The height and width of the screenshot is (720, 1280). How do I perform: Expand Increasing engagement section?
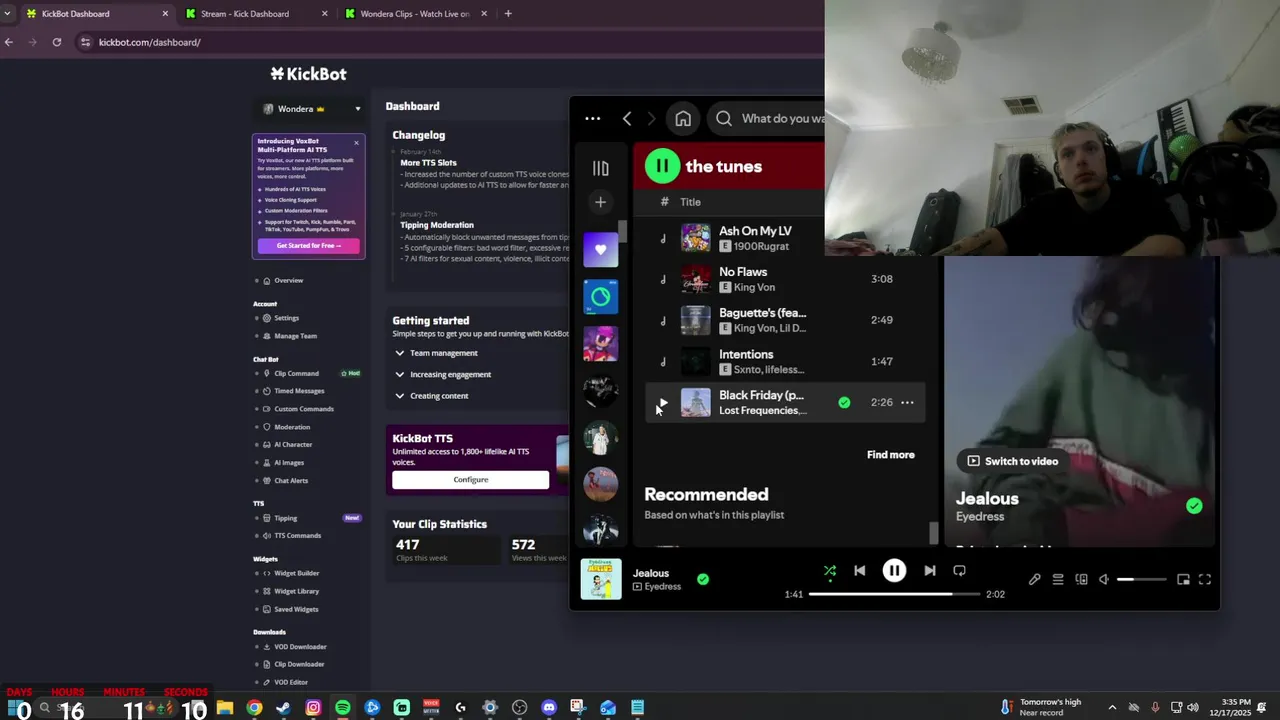point(443,374)
